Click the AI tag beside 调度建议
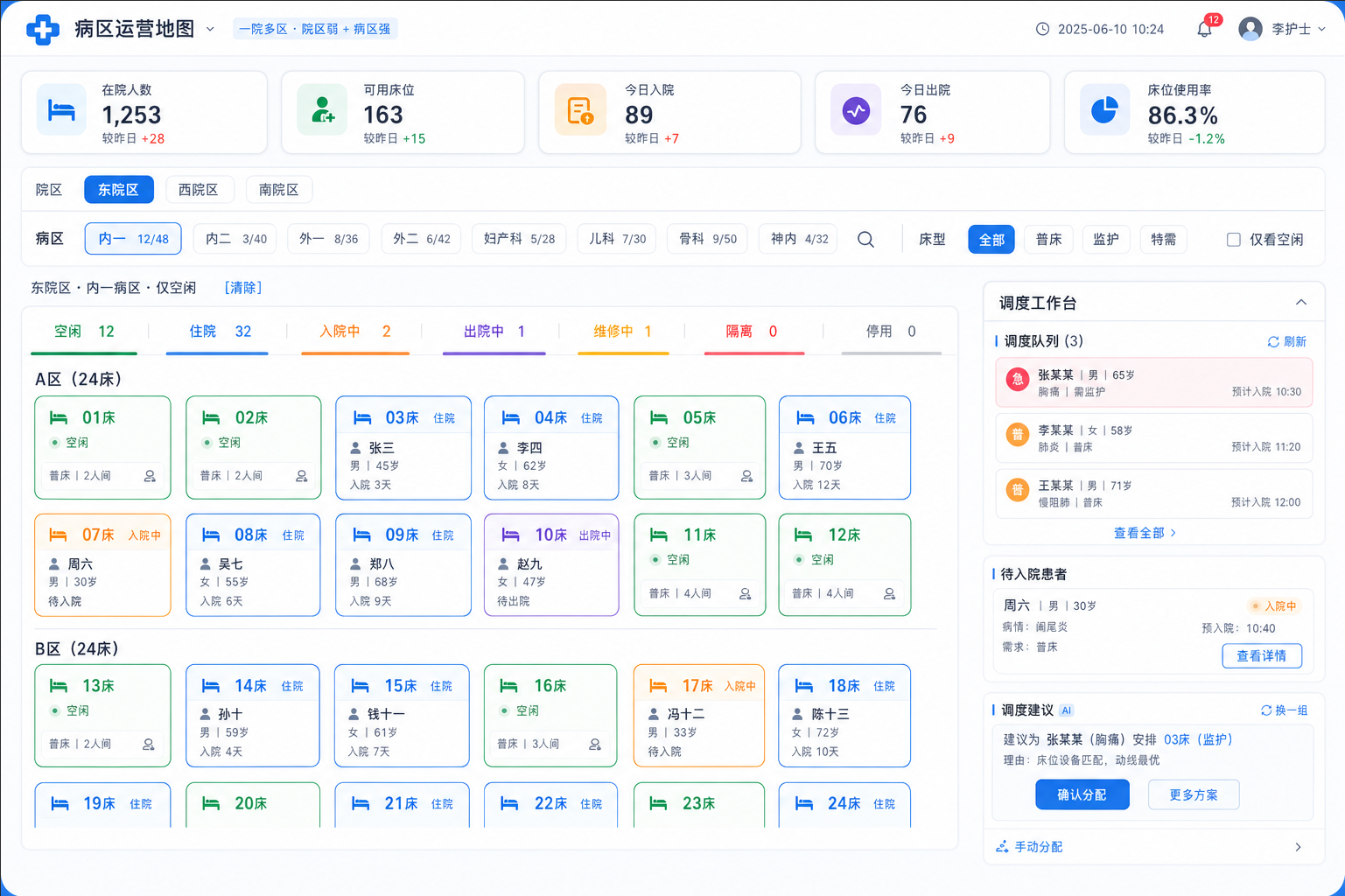 [1066, 710]
